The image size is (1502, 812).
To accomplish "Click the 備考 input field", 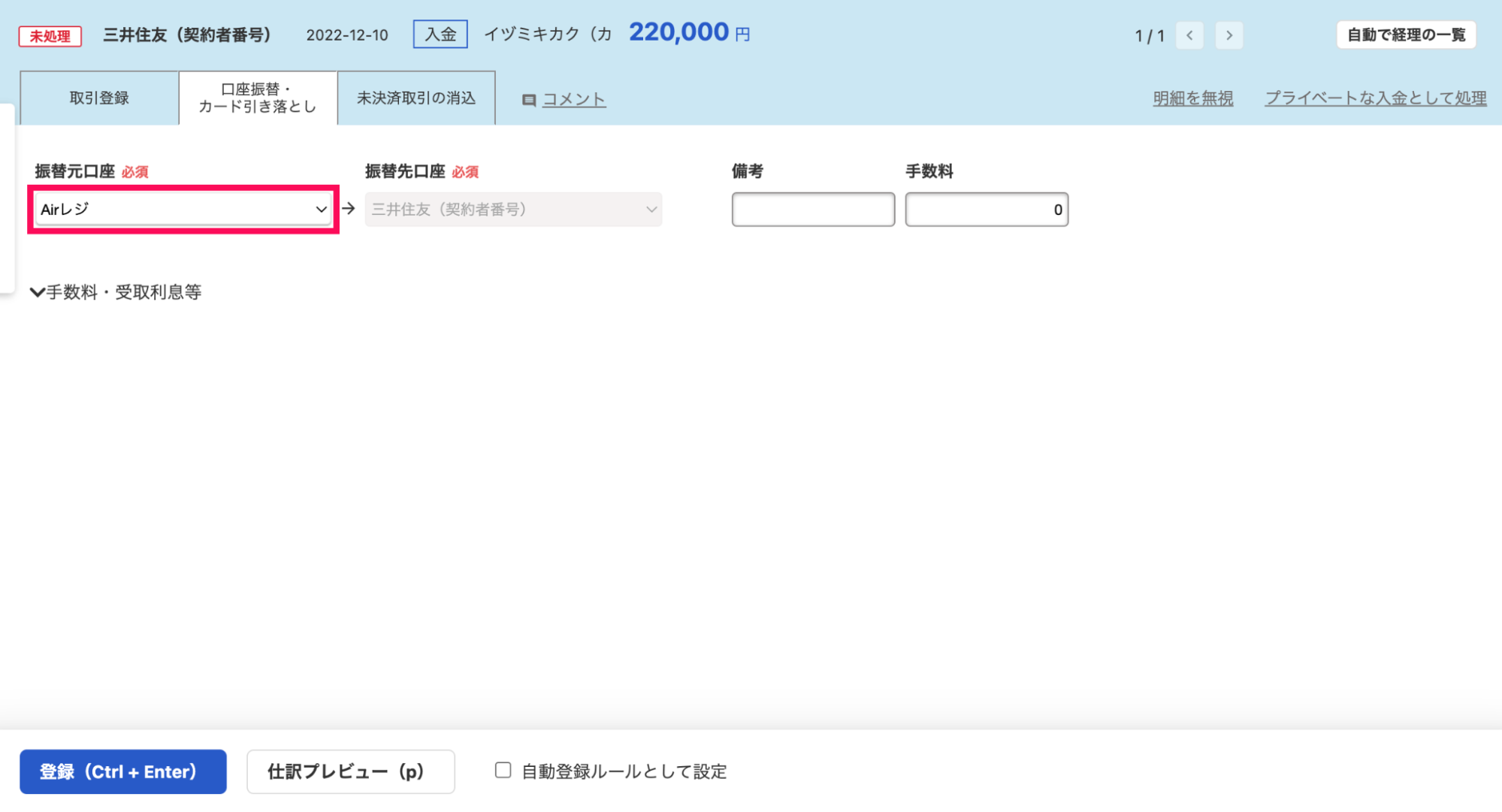I will point(813,210).
